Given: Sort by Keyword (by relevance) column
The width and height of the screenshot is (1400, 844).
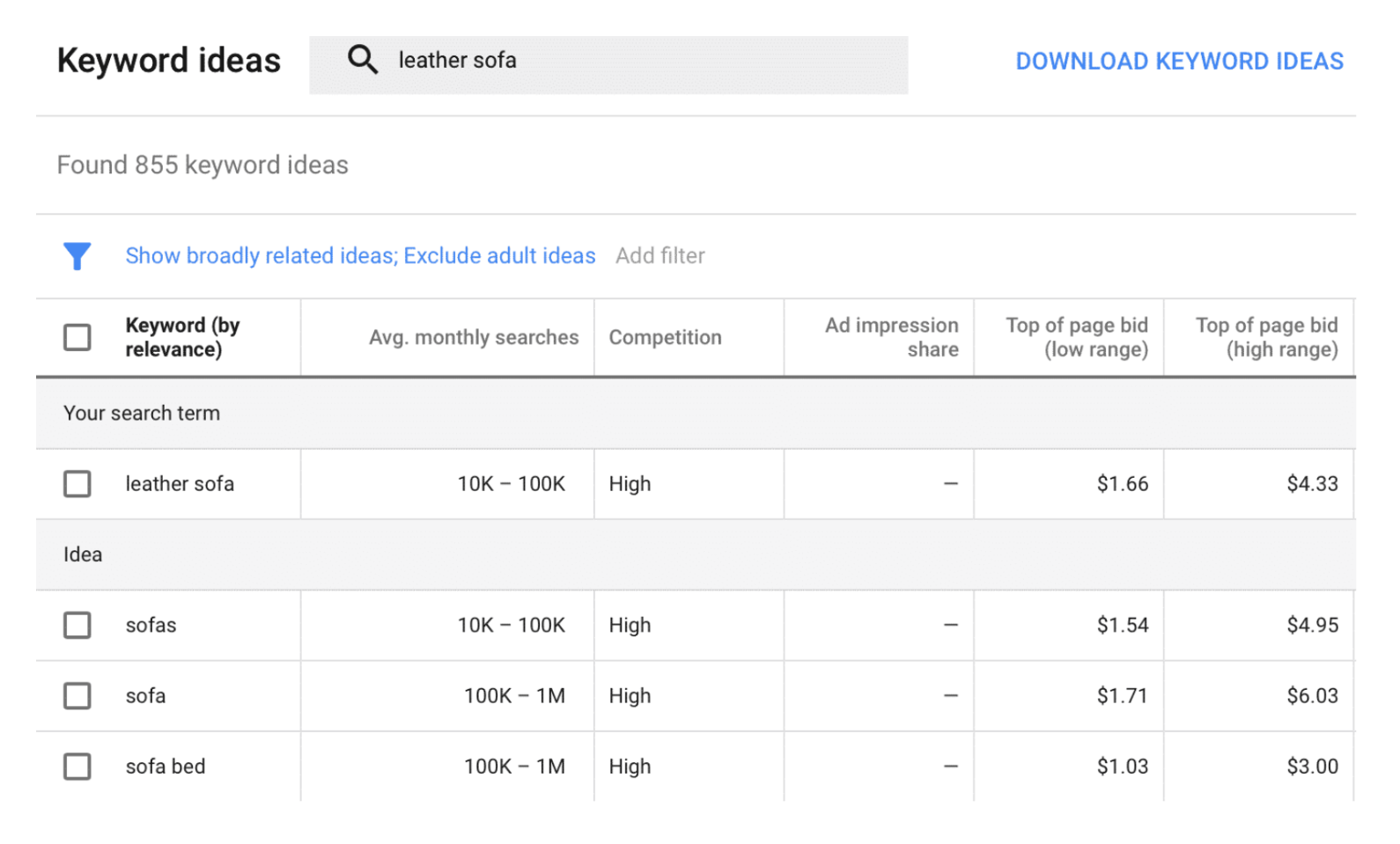Looking at the screenshot, I should coord(182,337).
